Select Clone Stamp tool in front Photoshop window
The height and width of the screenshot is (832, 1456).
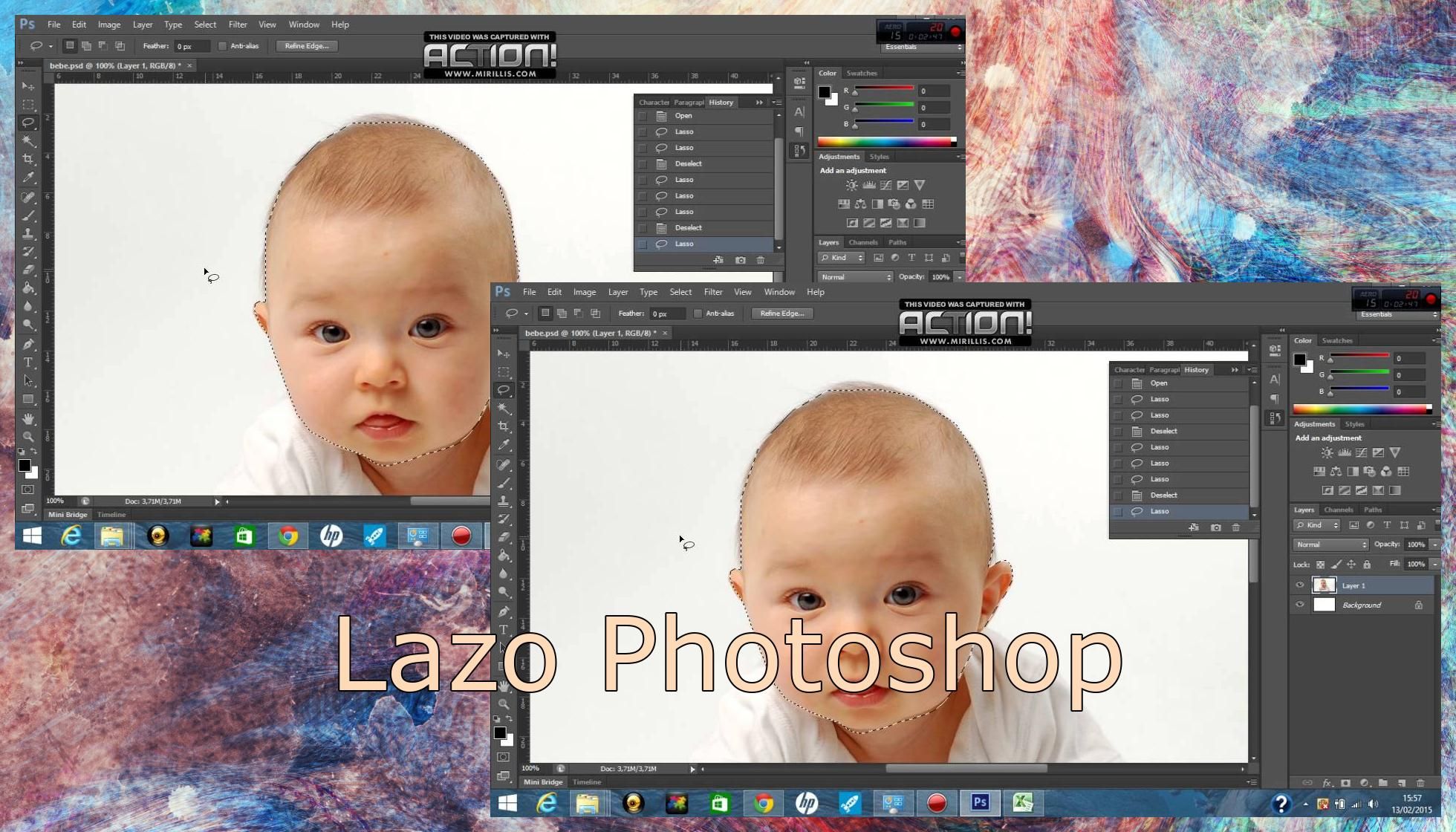click(x=504, y=501)
